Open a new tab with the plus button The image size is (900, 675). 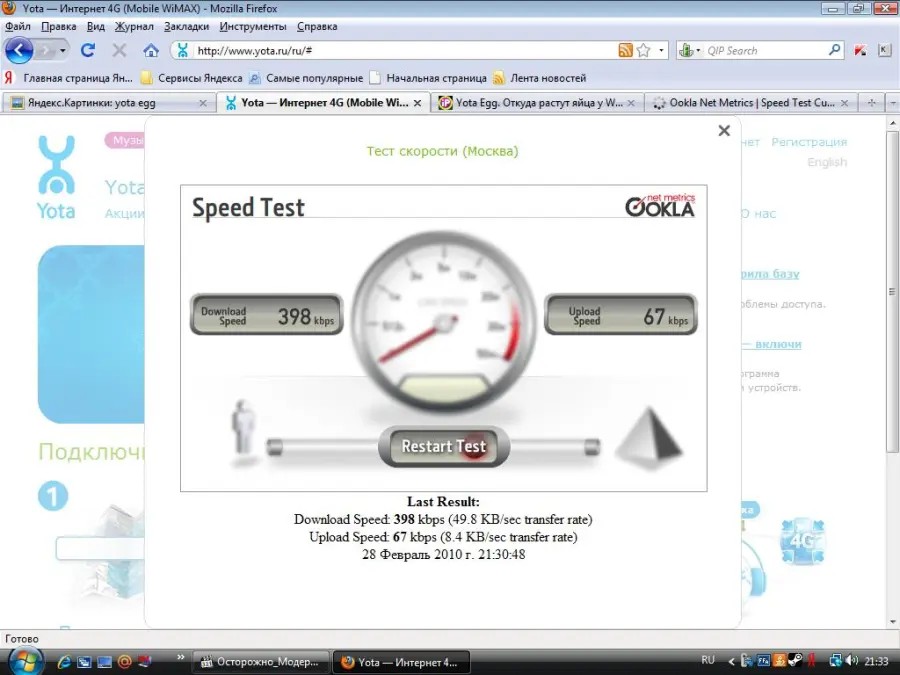pyautogui.click(x=871, y=103)
